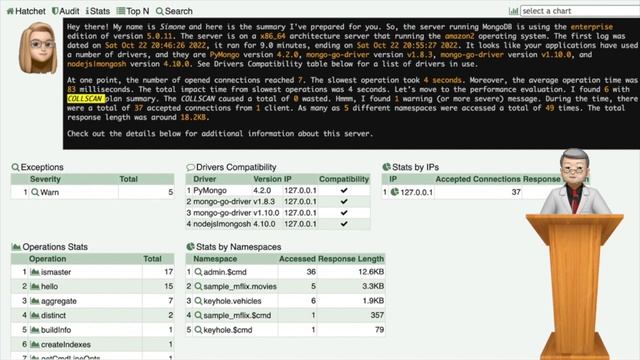Image resolution: width=640 pixels, height=360 pixels.
Task: Select the mongo-go-driver v1.8.3 row
Action: [278, 202]
